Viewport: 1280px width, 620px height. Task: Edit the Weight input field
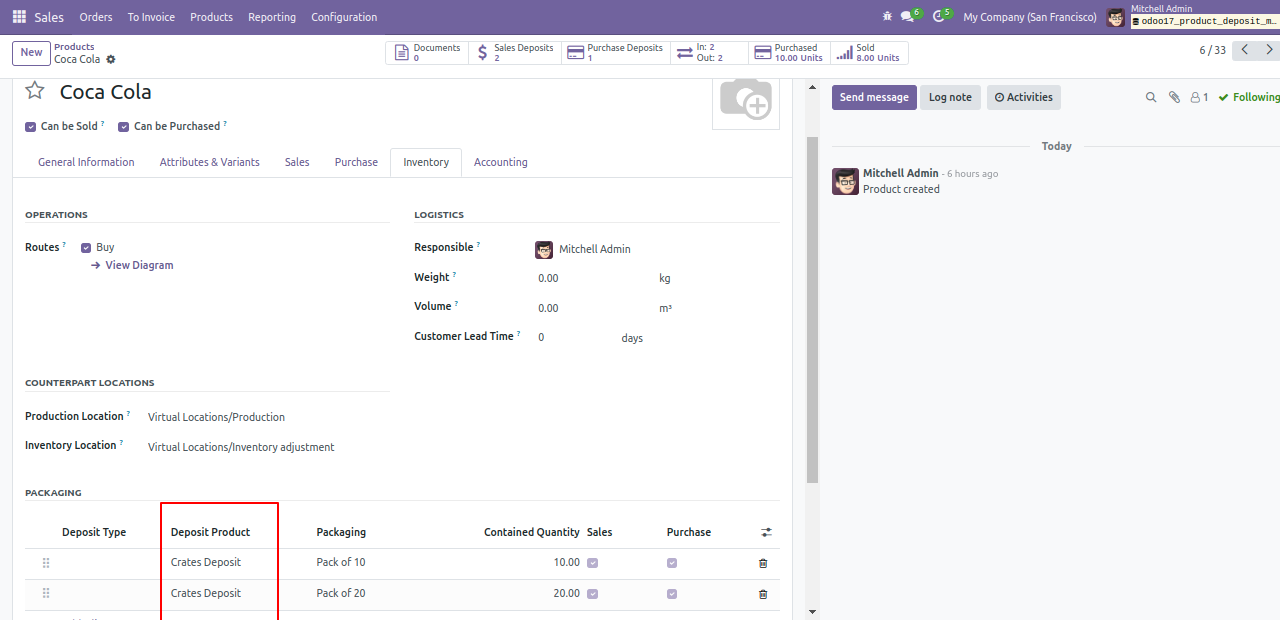click(x=594, y=279)
